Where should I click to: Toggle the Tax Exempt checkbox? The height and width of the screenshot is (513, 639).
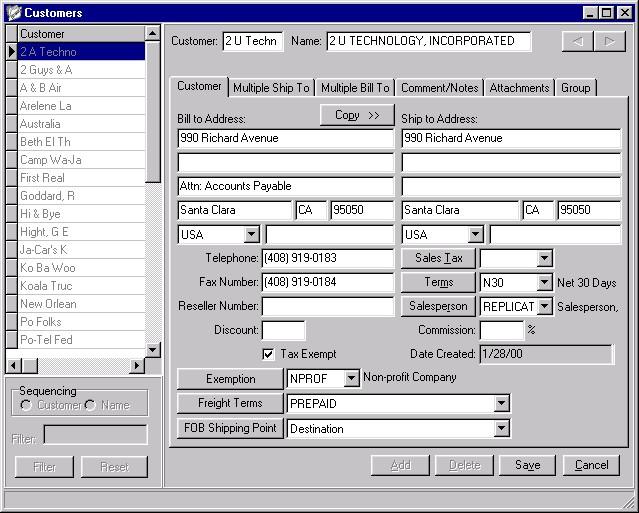pyautogui.click(x=268, y=354)
